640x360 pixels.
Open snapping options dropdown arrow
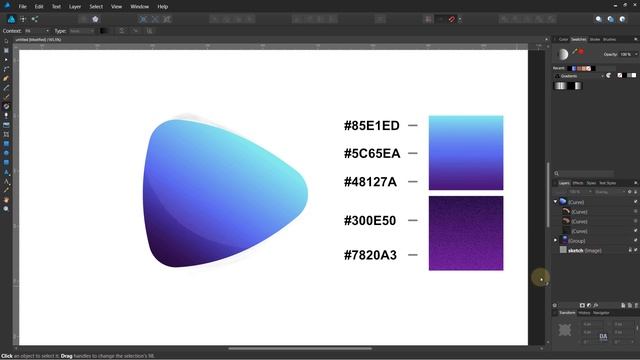point(460,19)
